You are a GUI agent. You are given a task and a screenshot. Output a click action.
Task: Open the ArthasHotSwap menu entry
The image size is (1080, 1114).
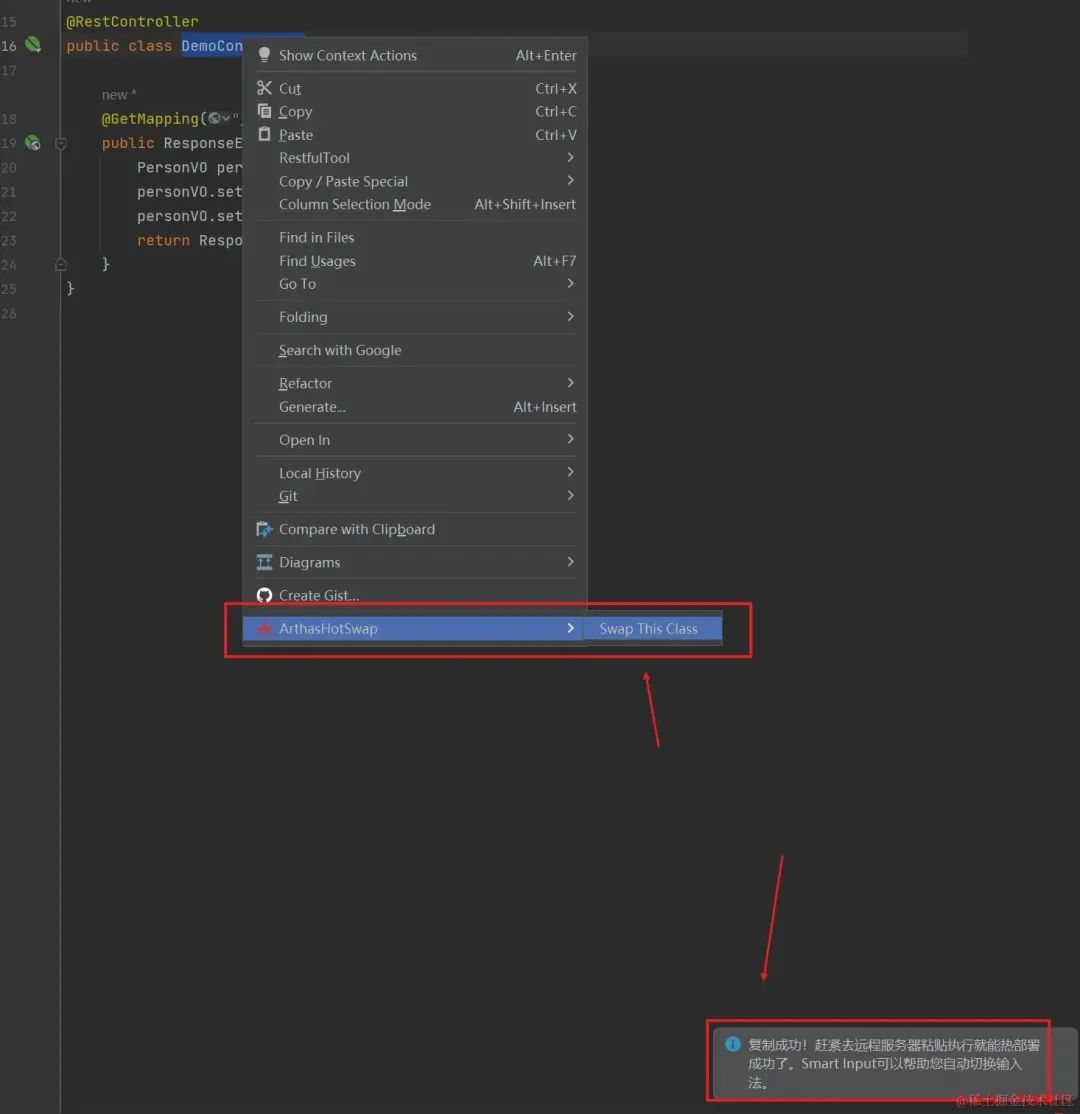tap(416, 629)
